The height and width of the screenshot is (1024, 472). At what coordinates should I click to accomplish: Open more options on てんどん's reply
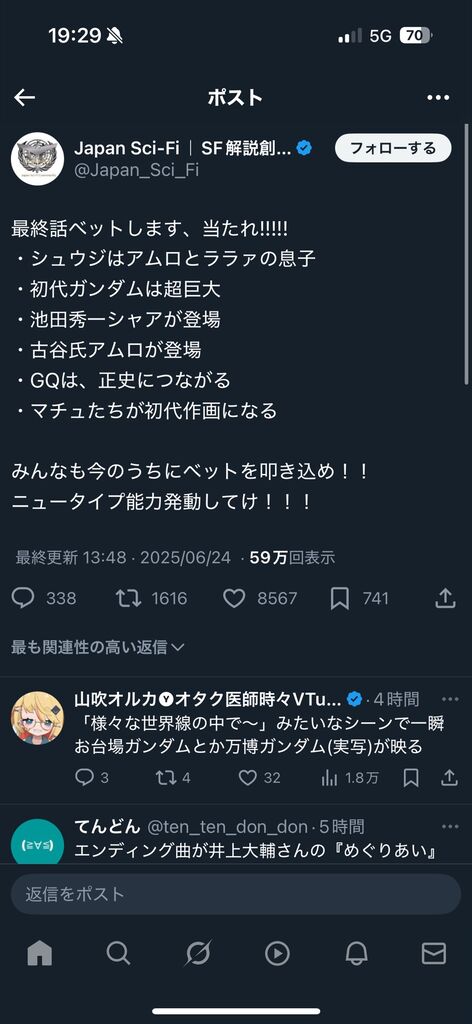coord(450,826)
